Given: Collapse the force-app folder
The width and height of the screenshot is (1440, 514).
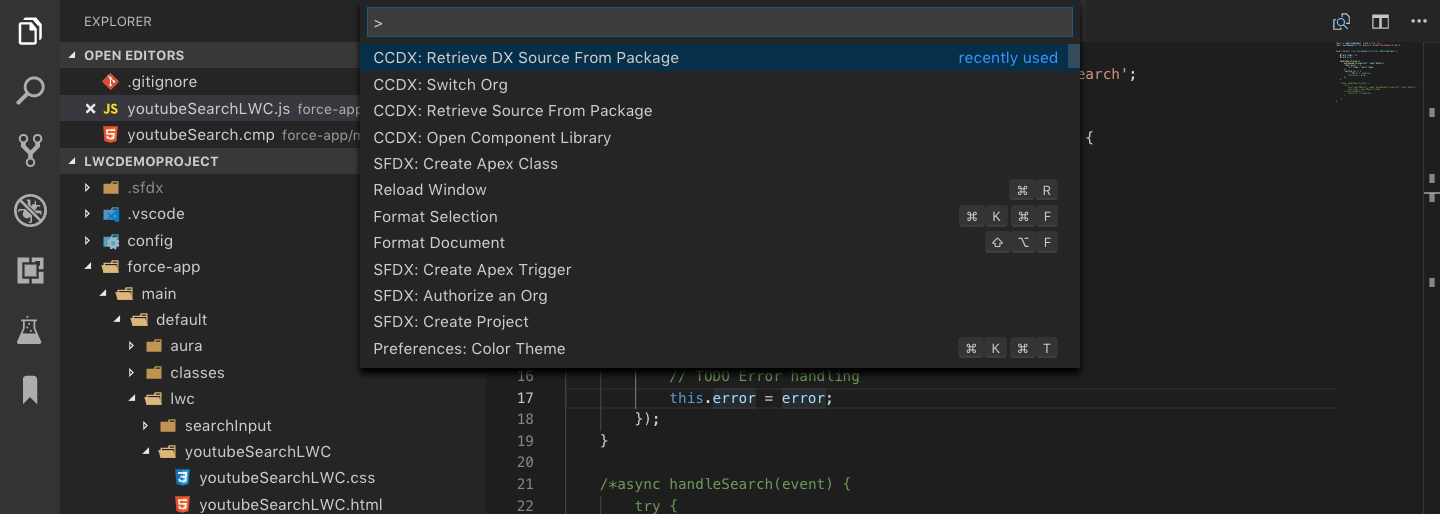Looking at the screenshot, I should coord(88,267).
